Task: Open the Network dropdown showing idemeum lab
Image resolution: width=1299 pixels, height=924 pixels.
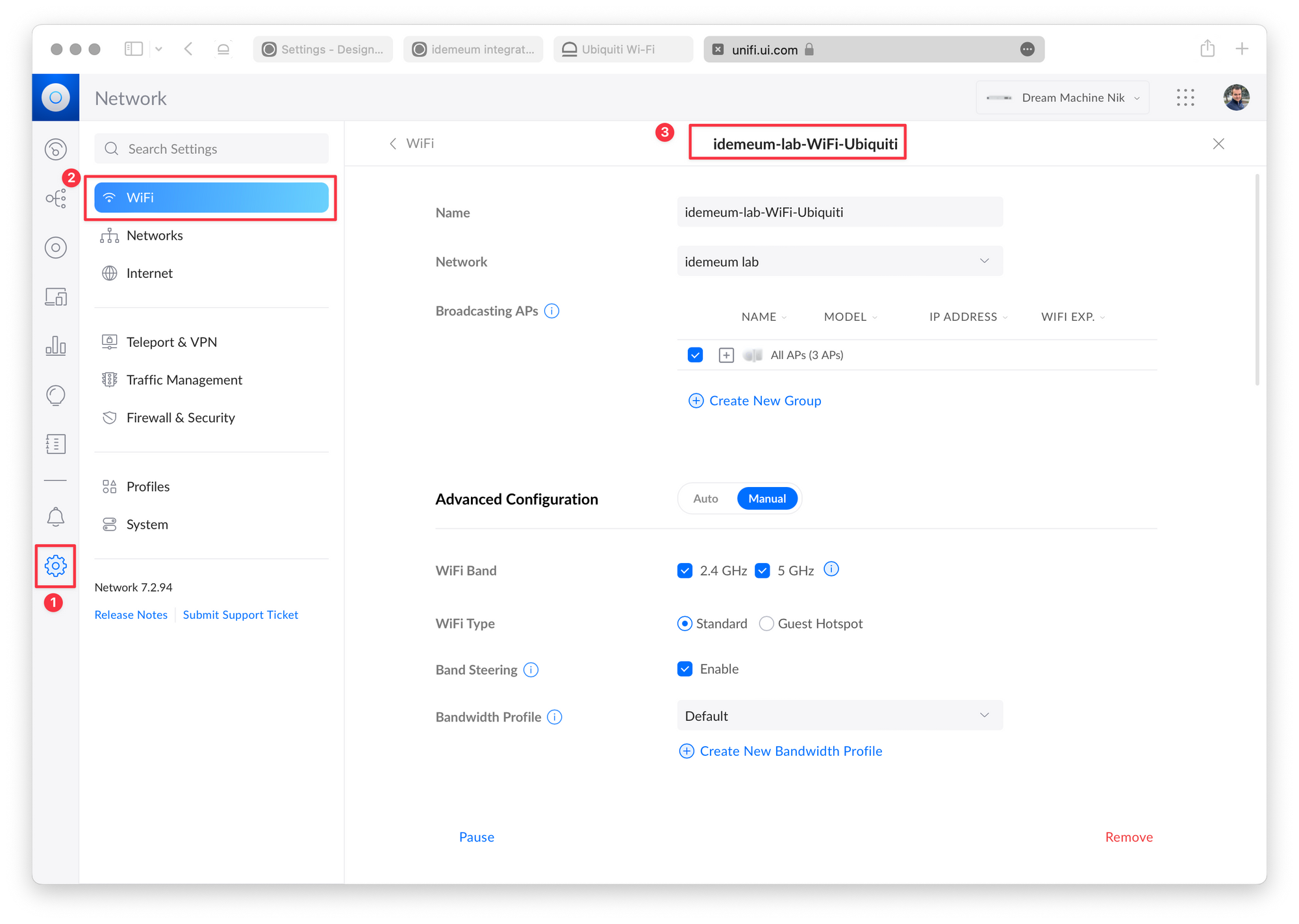Action: click(840, 261)
